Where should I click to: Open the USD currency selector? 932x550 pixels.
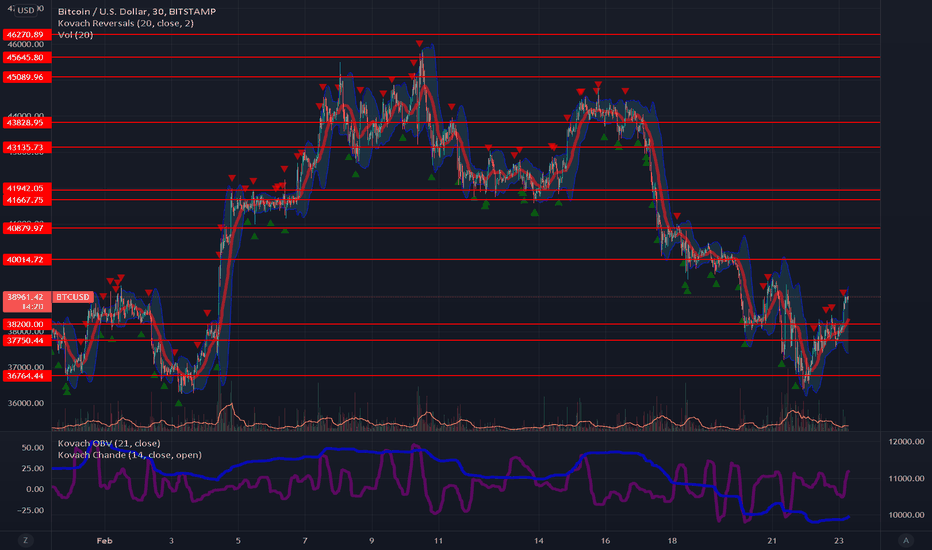coord(26,10)
